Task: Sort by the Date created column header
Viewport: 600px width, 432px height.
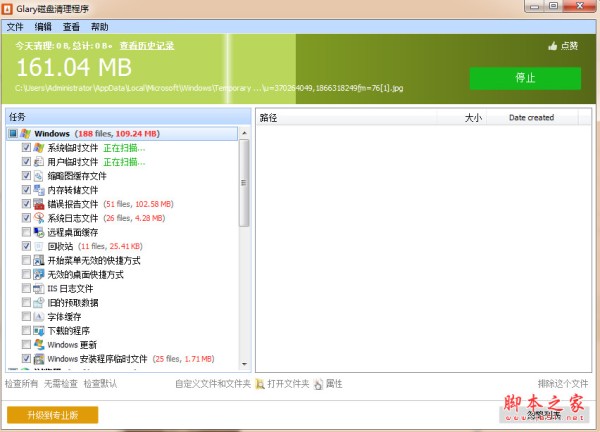Action: [x=531, y=117]
